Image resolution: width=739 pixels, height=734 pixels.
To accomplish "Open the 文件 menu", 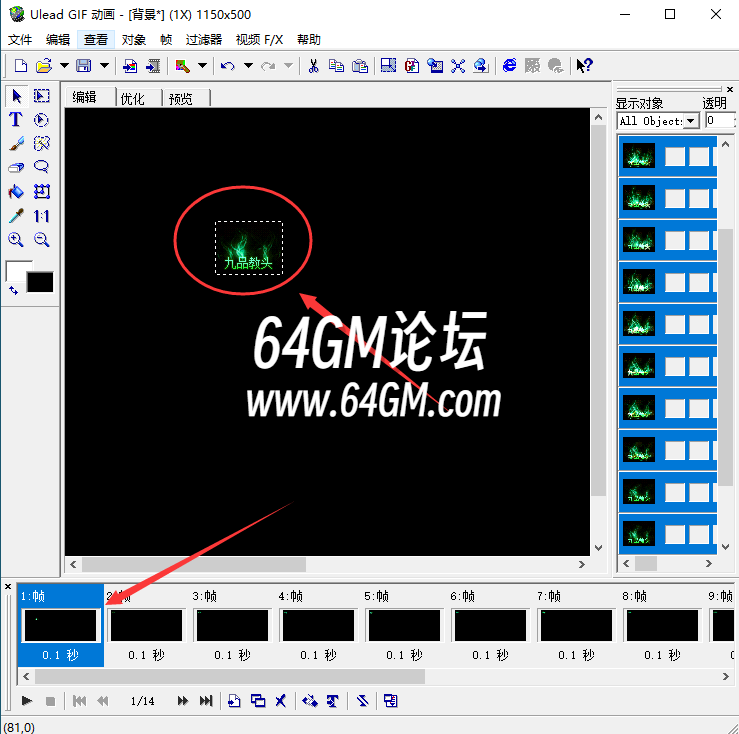I will 20,40.
